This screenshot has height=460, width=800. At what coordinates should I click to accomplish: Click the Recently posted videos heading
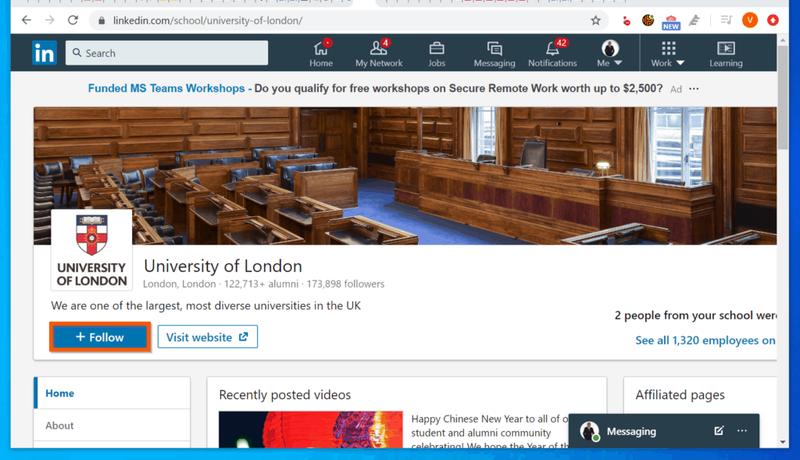tap(285, 395)
